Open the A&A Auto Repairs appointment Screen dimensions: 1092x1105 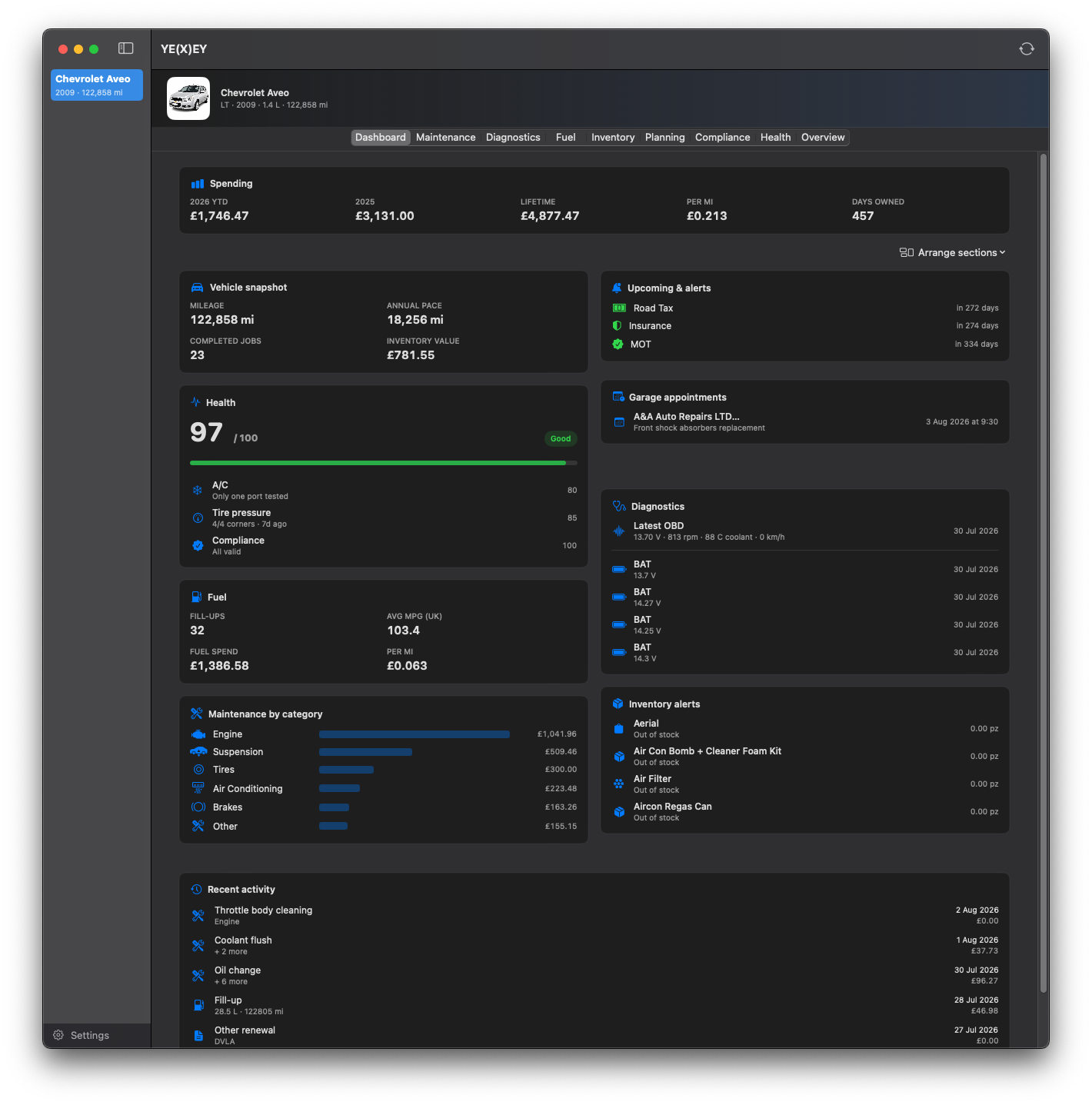[805, 422]
